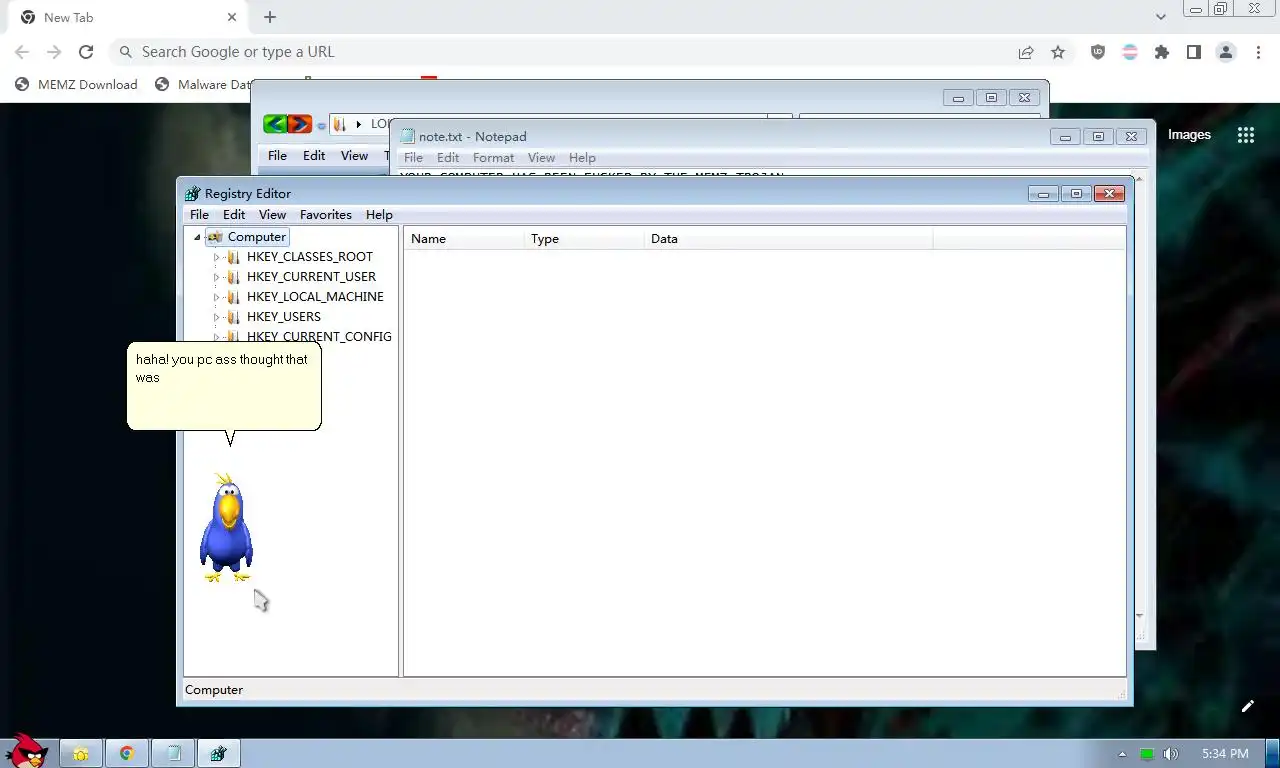
Task: Bookmark this tab with star icon
Action: coord(1058,52)
